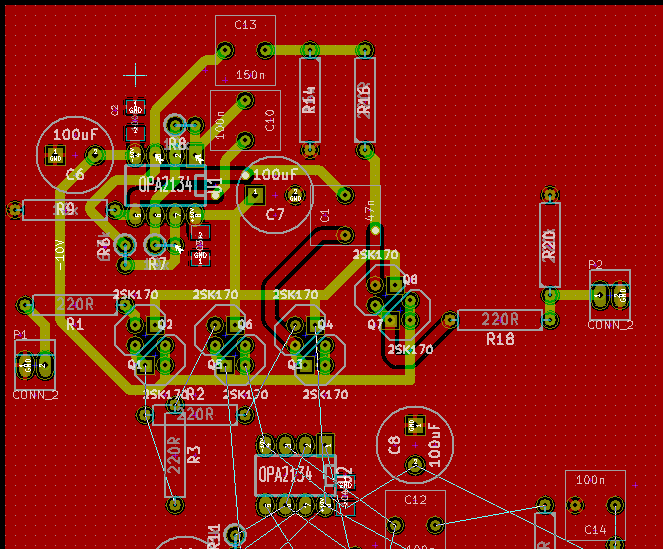Select the Q2 transistor label

[165, 324]
